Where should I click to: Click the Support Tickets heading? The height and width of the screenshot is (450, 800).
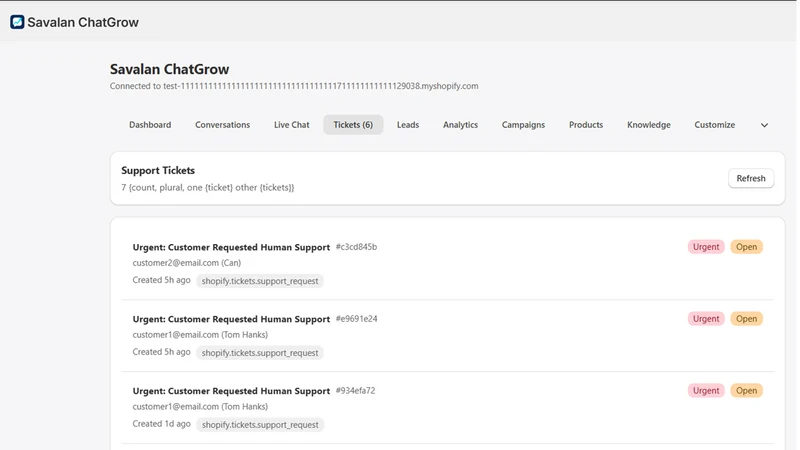(158, 170)
